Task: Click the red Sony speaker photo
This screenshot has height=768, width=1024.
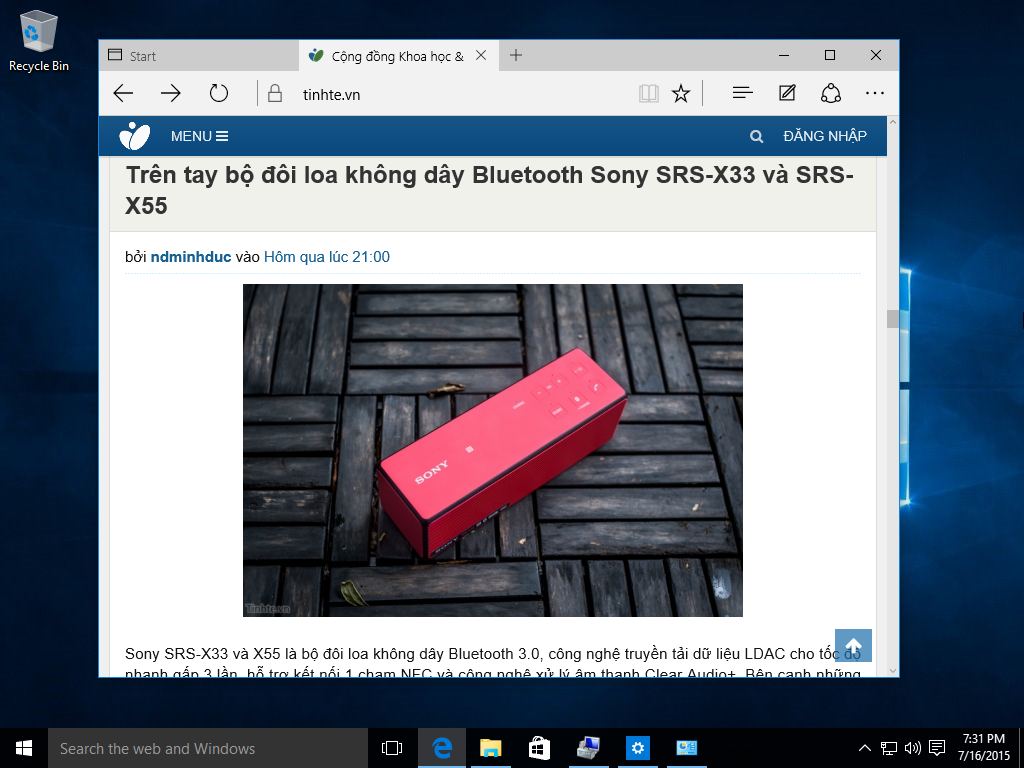Action: click(x=492, y=450)
